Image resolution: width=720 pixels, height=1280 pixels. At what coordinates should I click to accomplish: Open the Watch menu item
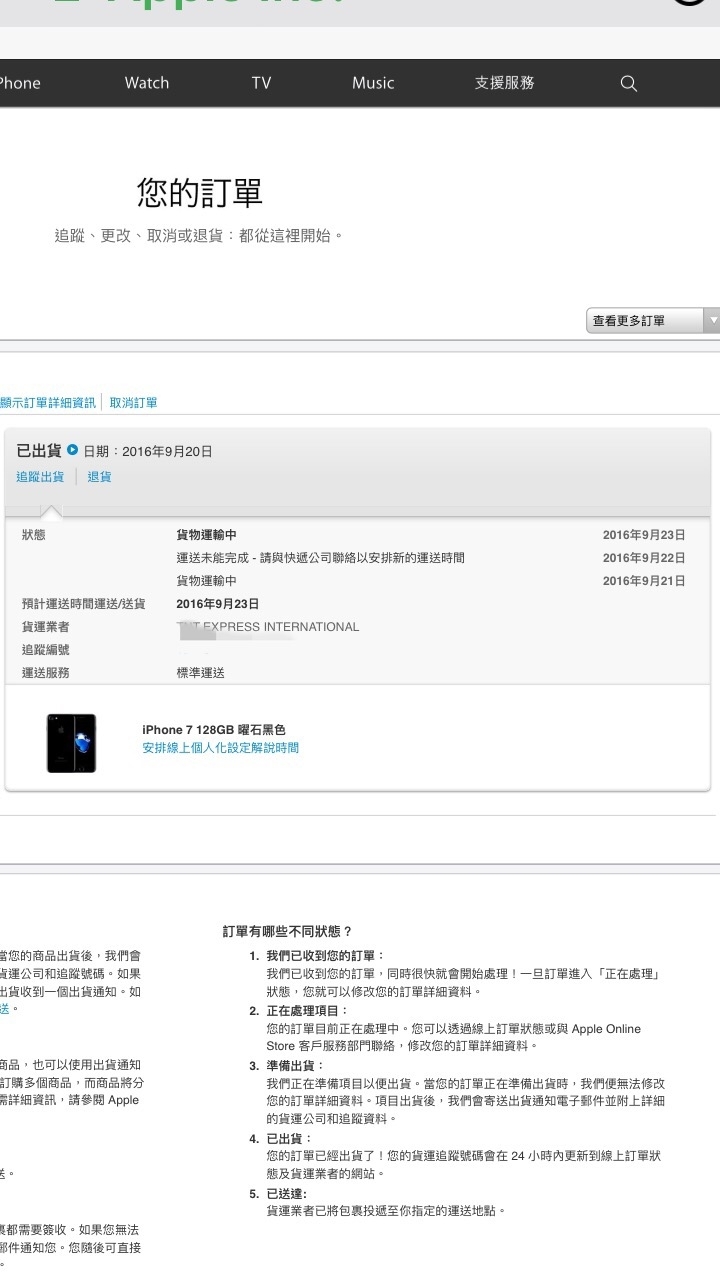coord(147,83)
